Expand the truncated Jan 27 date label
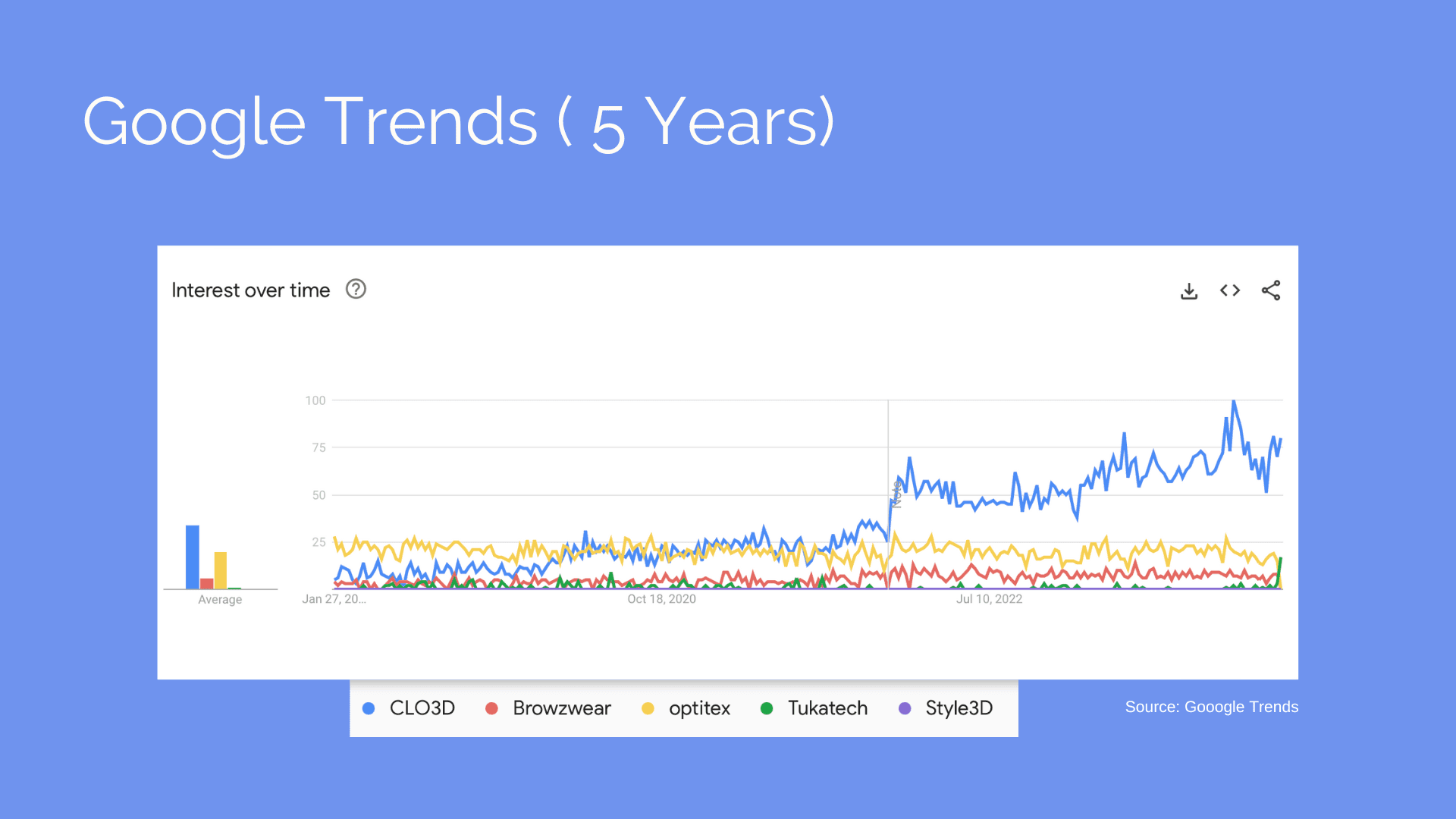The image size is (1456, 819). [x=334, y=598]
